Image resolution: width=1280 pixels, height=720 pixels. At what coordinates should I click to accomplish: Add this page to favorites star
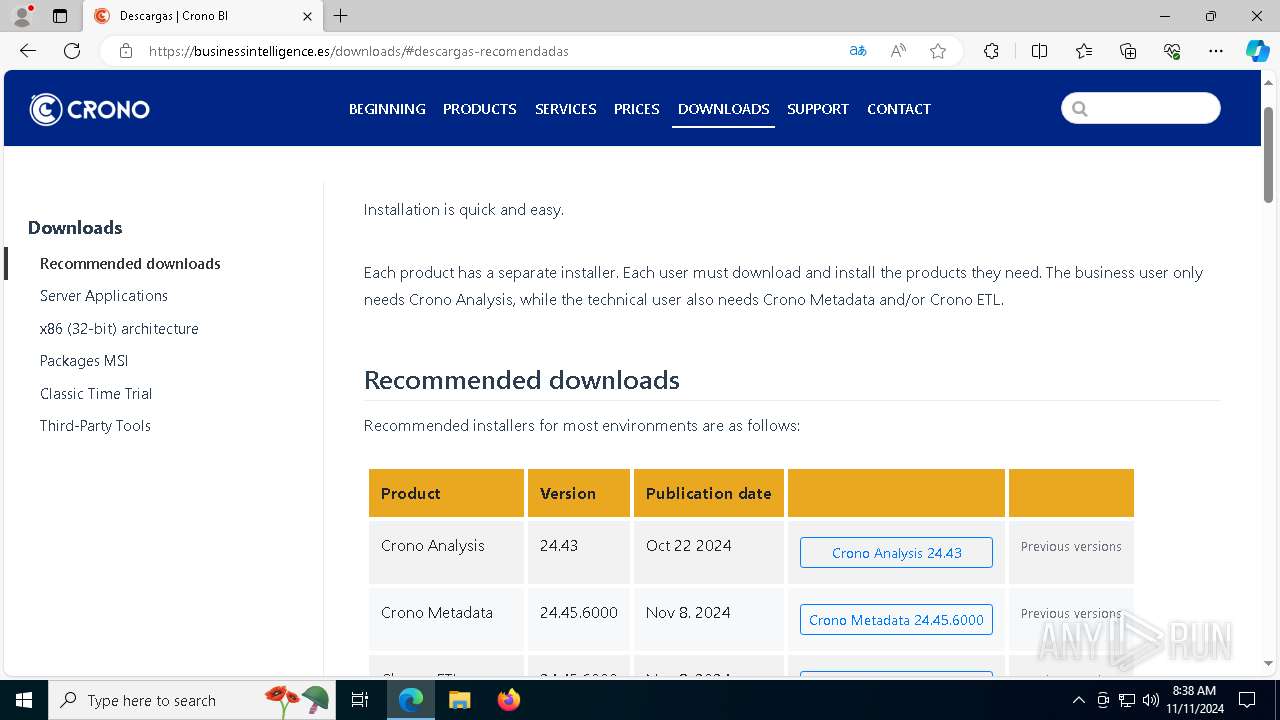[x=938, y=51]
